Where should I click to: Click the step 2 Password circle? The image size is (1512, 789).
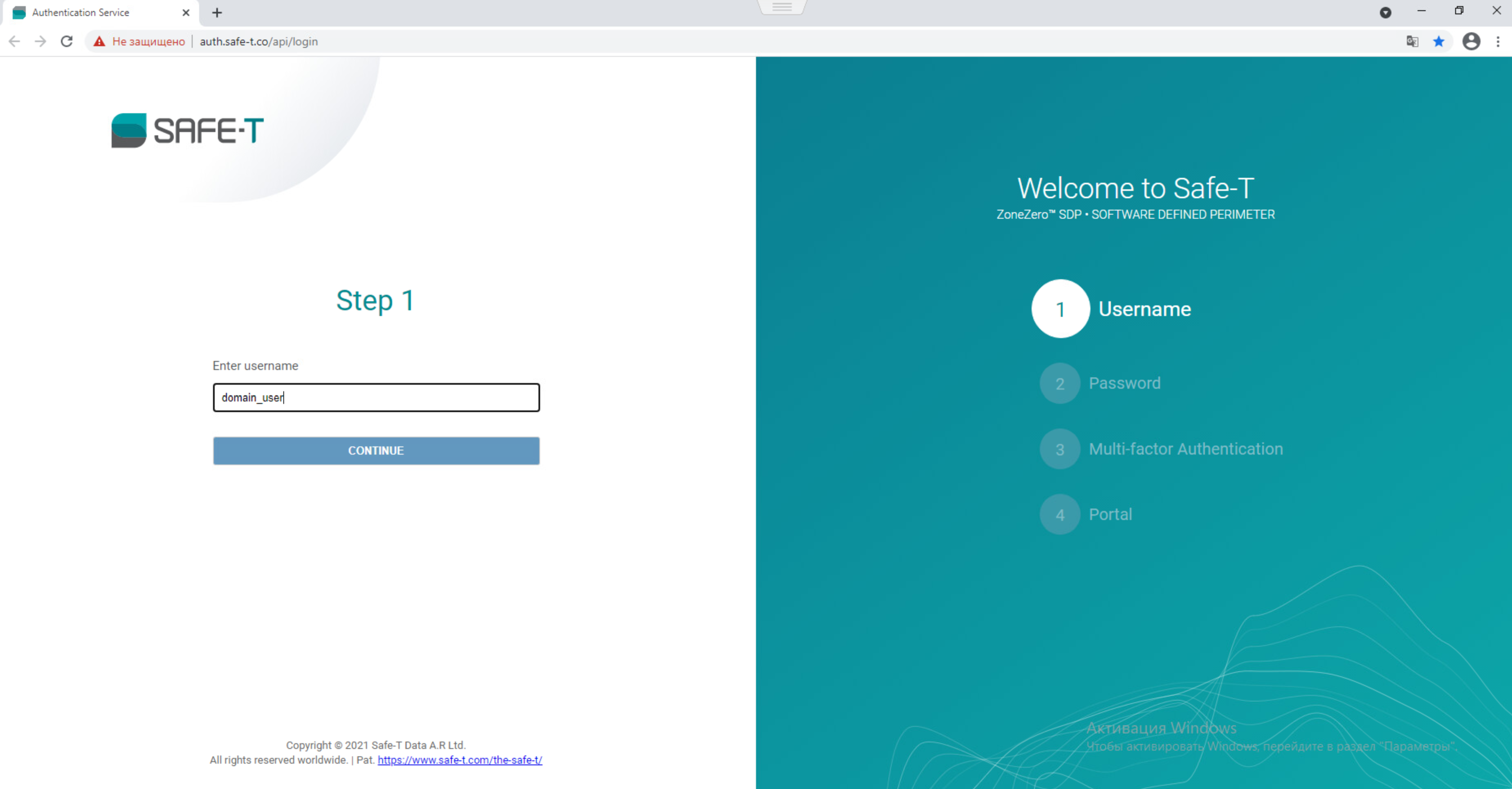[x=1059, y=383]
